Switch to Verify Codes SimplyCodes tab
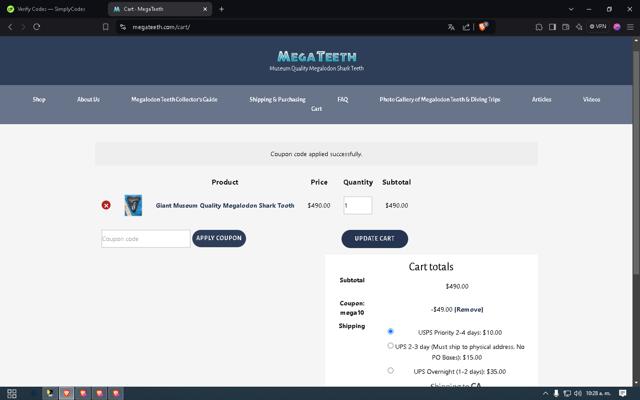640x400 pixels. [x=53, y=9]
